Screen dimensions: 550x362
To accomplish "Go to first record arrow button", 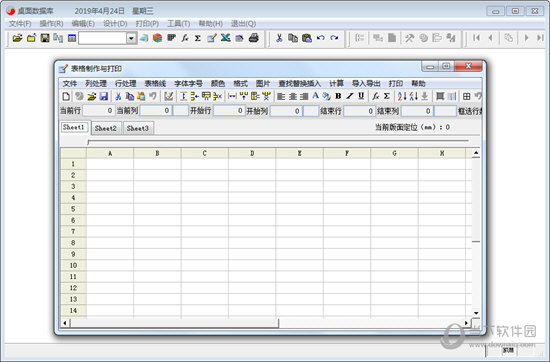I will tap(476, 38).
